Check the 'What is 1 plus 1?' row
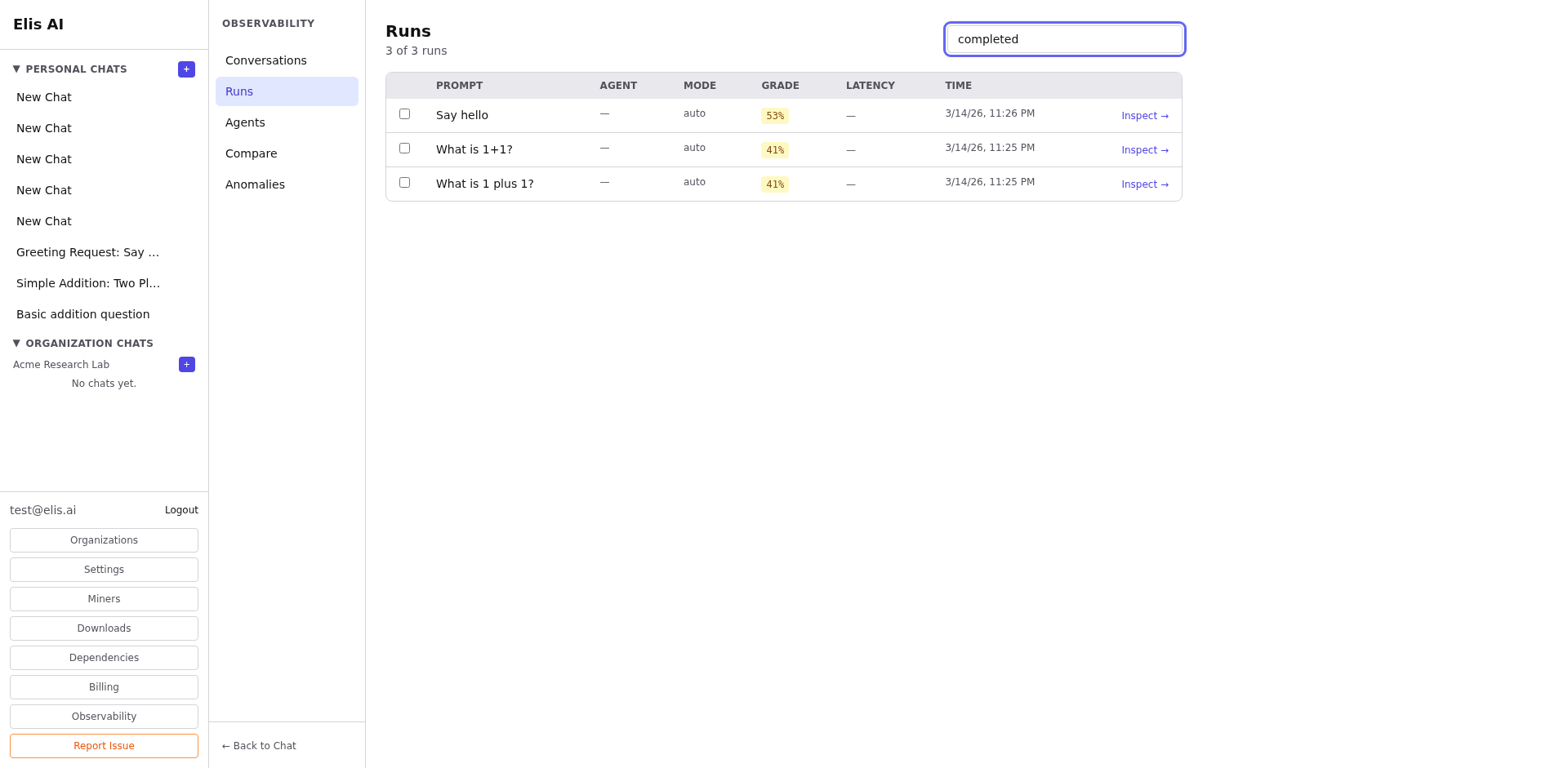This screenshot has height=768, width=1568. (x=404, y=183)
